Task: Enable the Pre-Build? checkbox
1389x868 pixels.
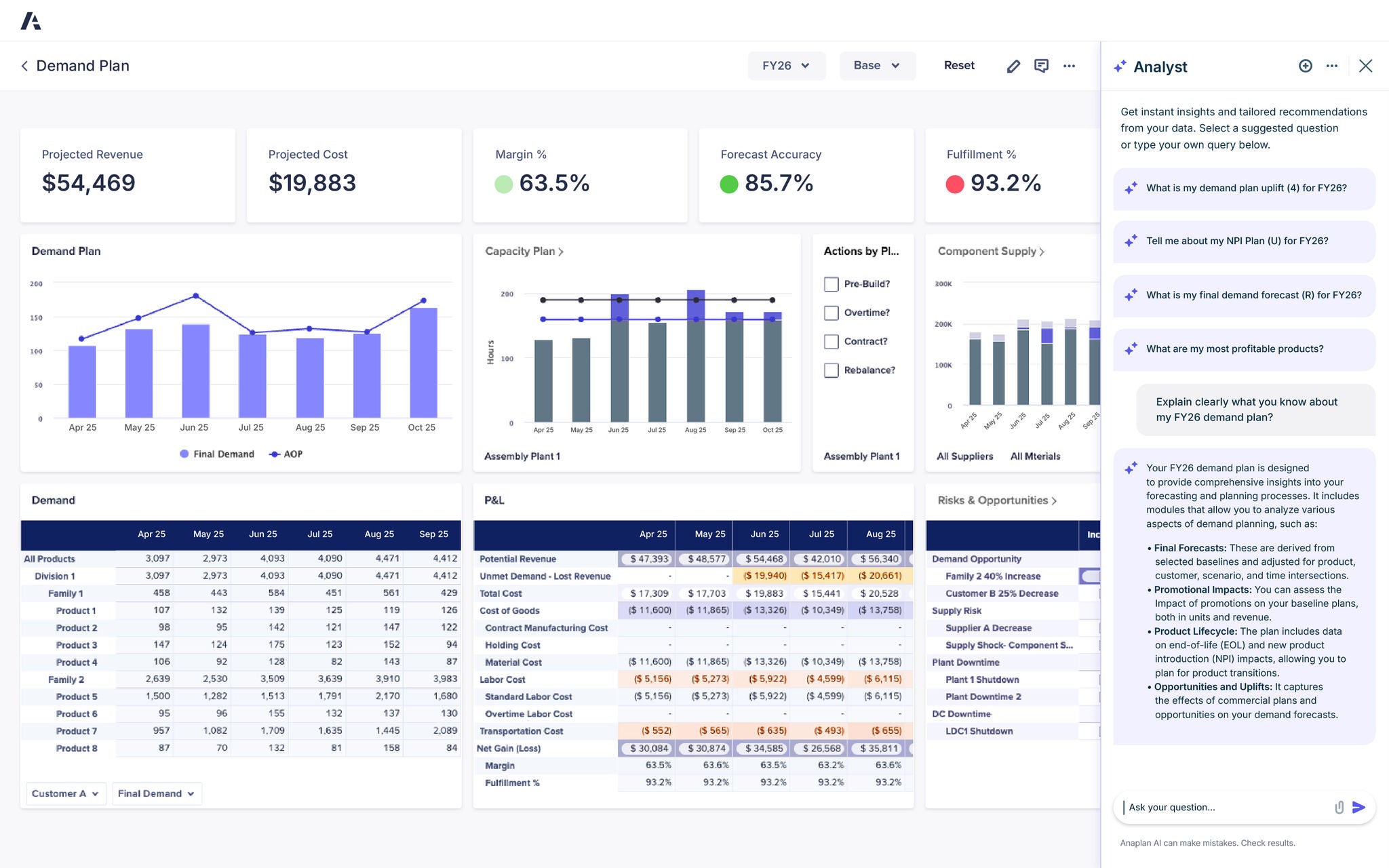Action: [x=831, y=284]
